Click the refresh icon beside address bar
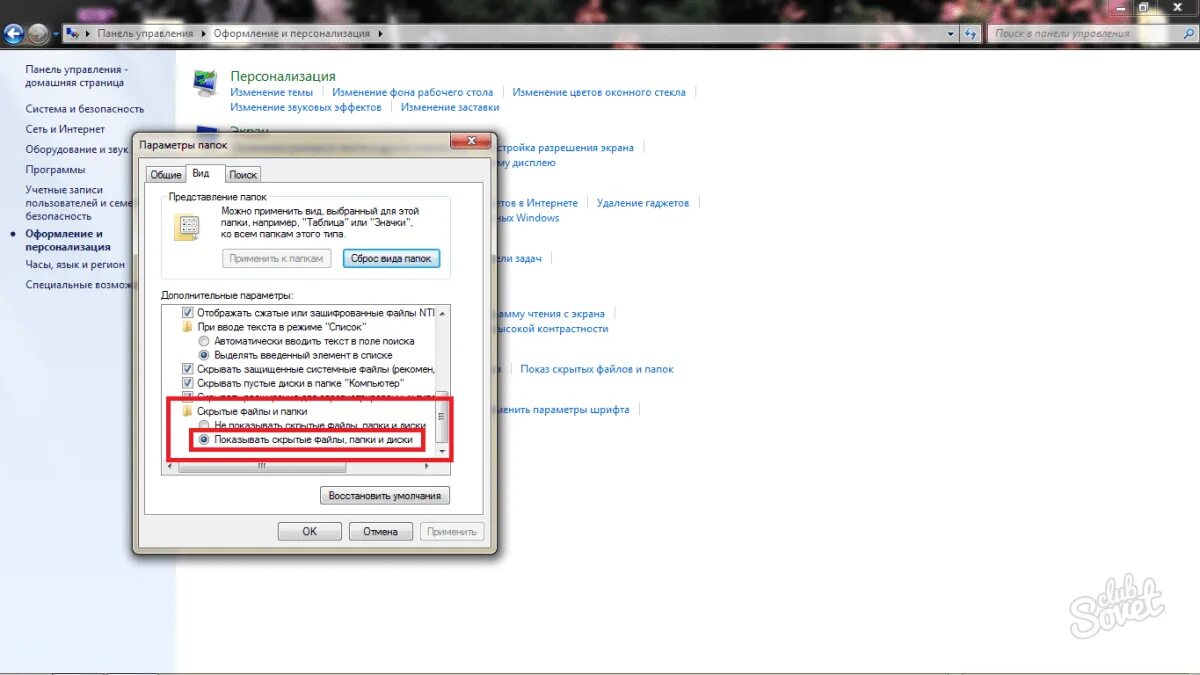The image size is (1200, 675). click(x=970, y=33)
